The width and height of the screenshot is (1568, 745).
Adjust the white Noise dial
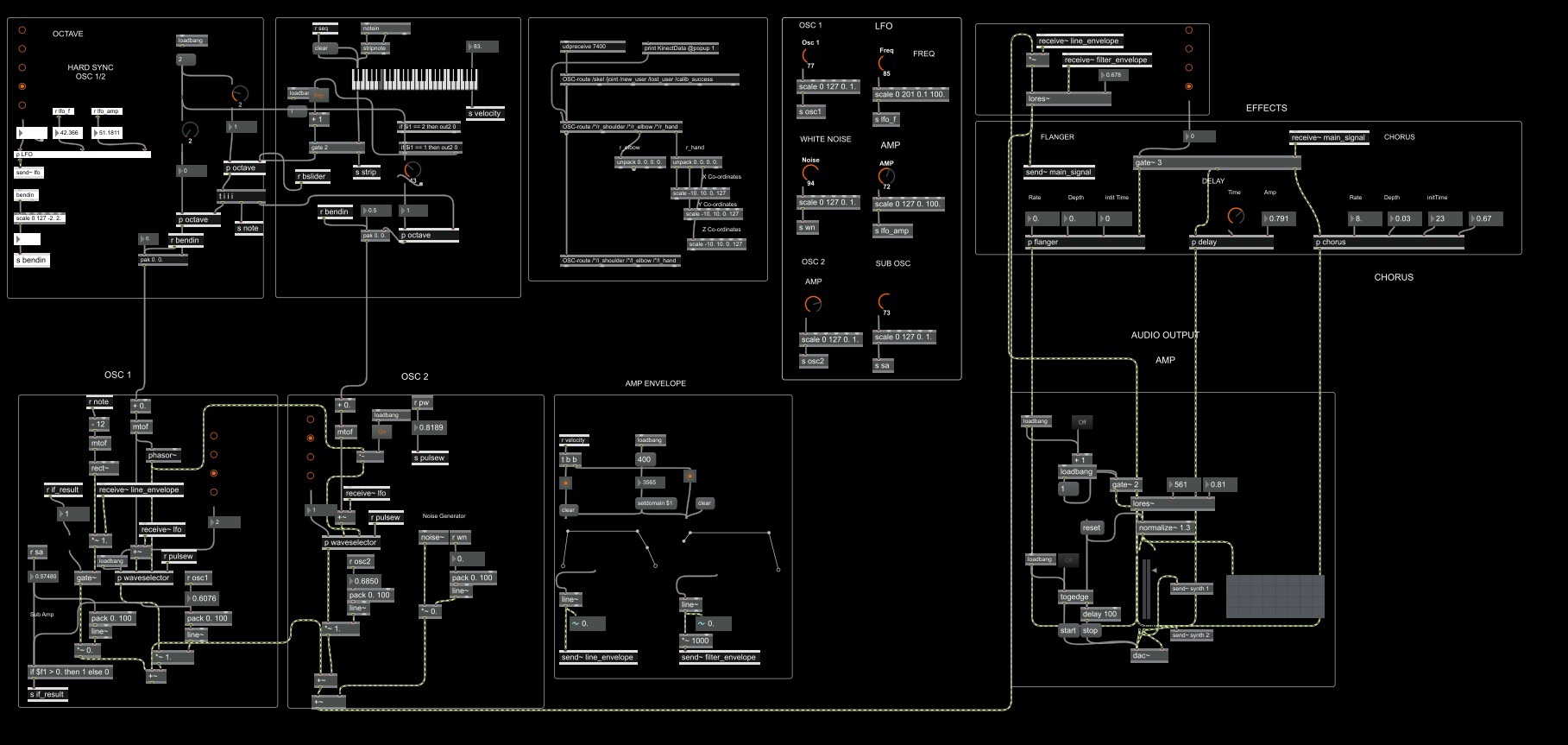point(809,172)
